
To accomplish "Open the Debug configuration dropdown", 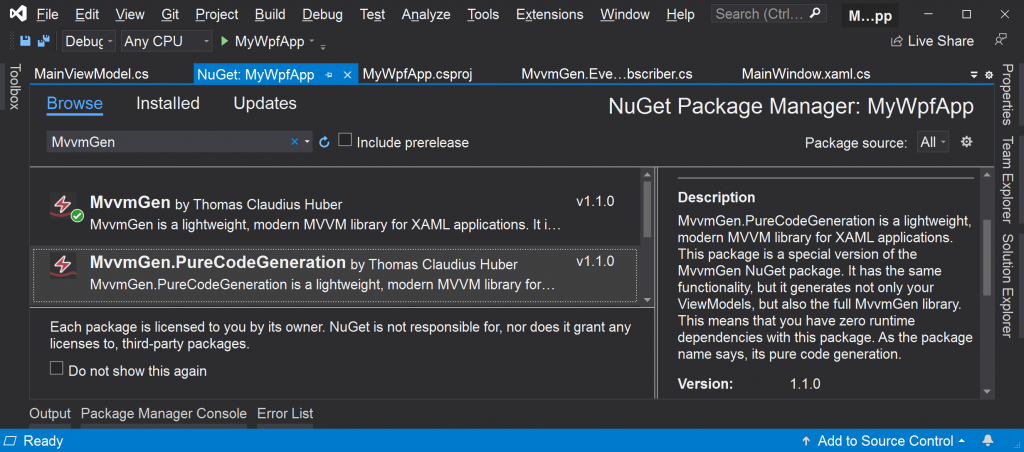I will point(89,41).
